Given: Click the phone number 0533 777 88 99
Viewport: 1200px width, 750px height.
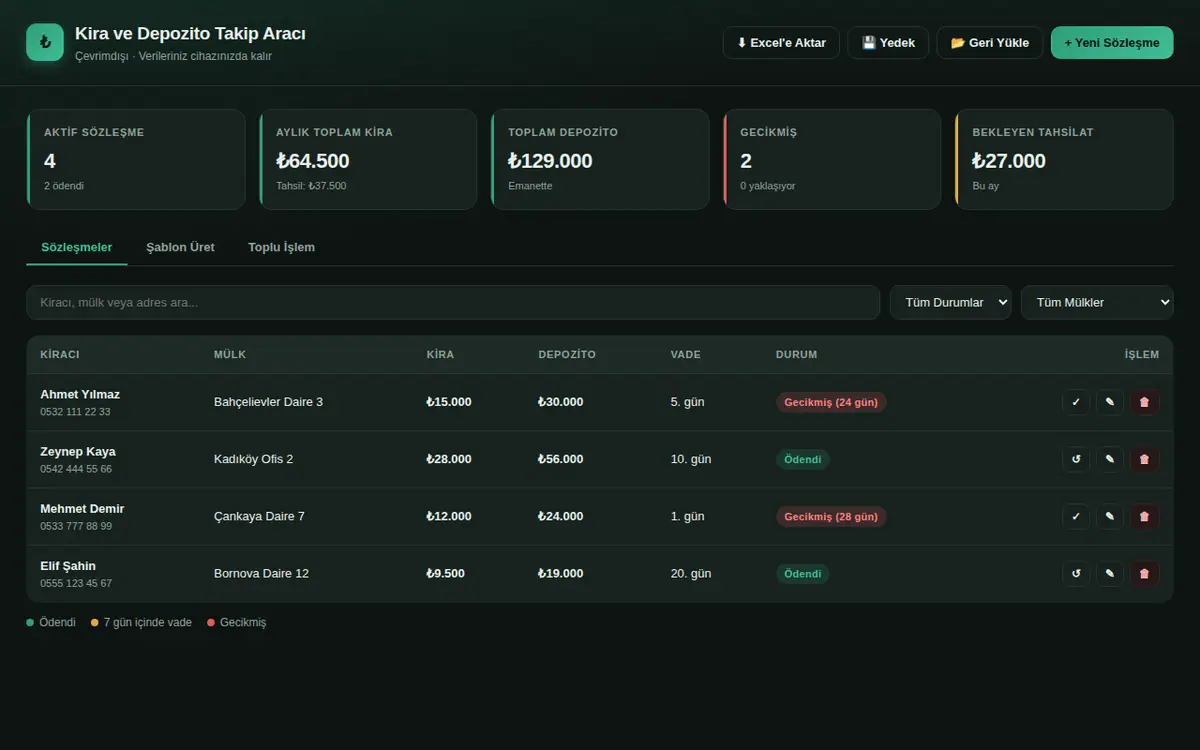Looking at the screenshot, I should coord(76,526).
